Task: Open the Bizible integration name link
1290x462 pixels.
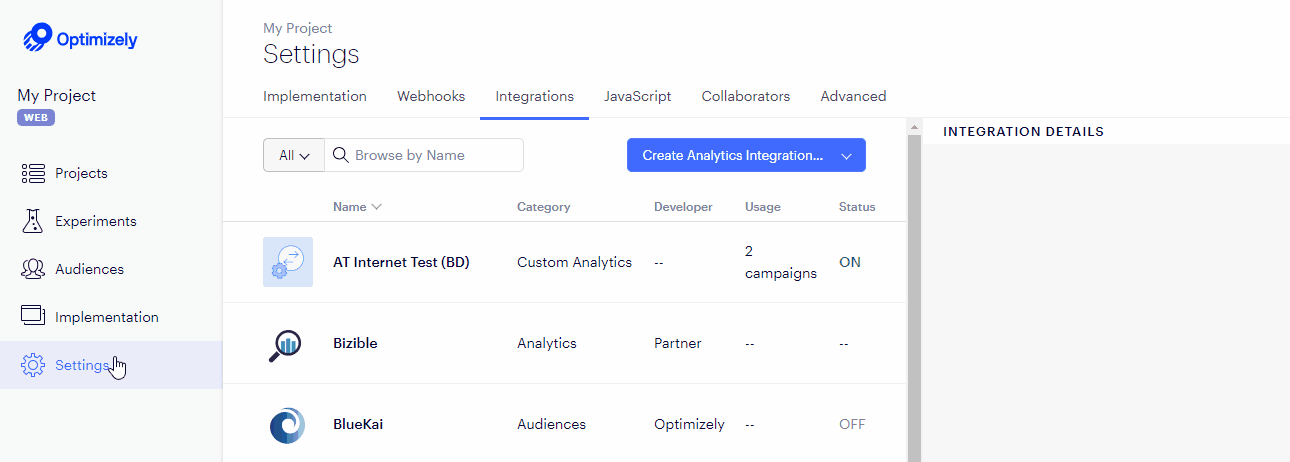Action: (x=355, y=343)
